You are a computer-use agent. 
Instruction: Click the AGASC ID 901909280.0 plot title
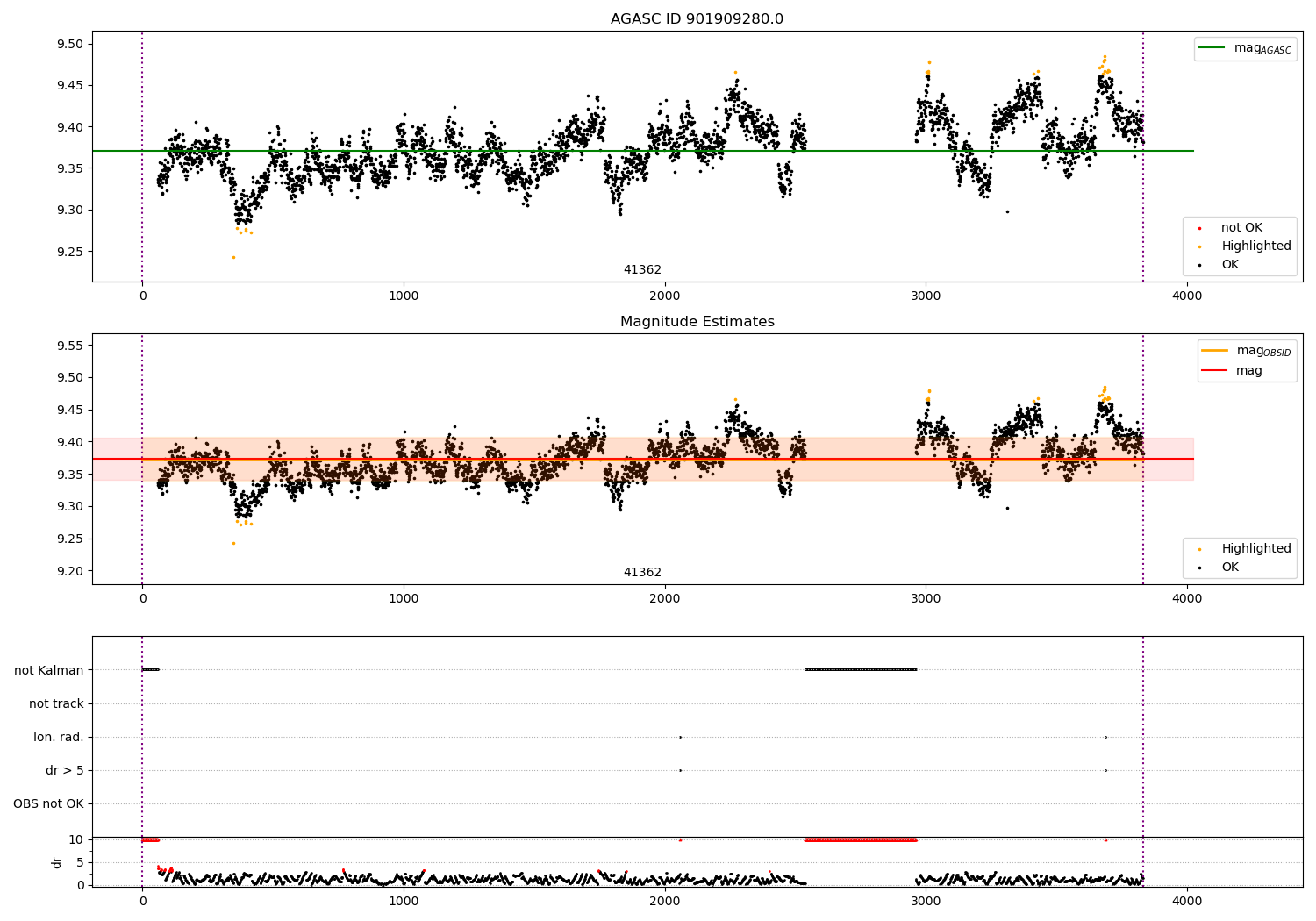[697, 19]
